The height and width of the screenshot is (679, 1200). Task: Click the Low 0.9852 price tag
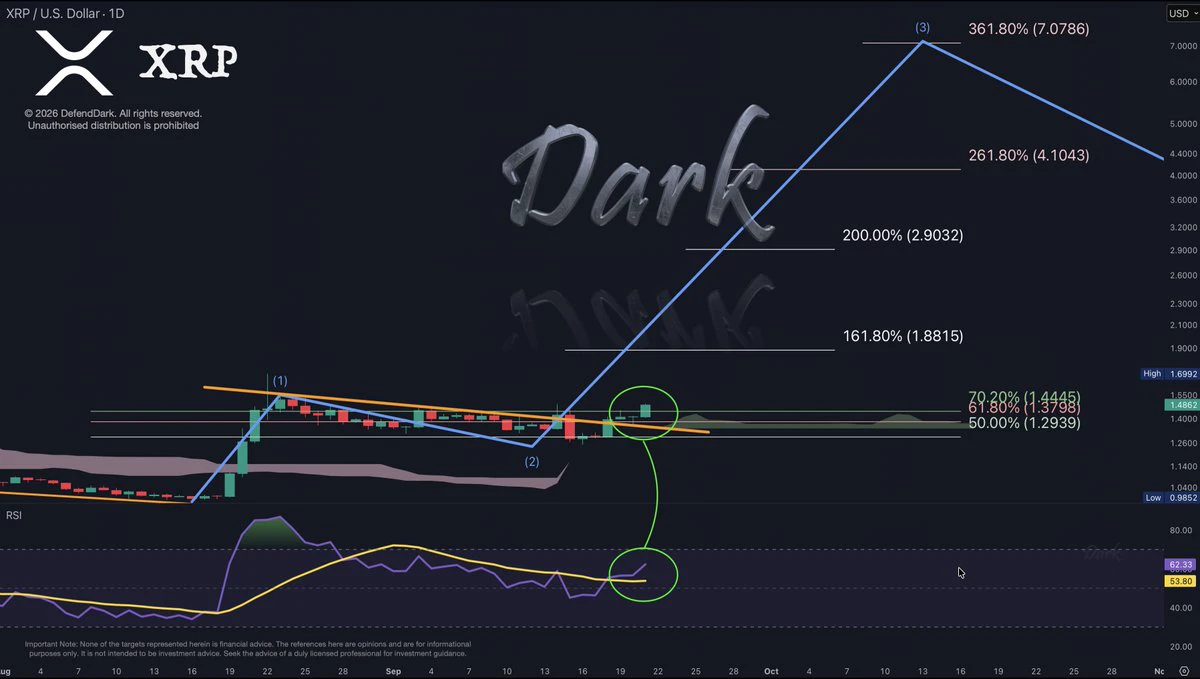[1169, 498]
